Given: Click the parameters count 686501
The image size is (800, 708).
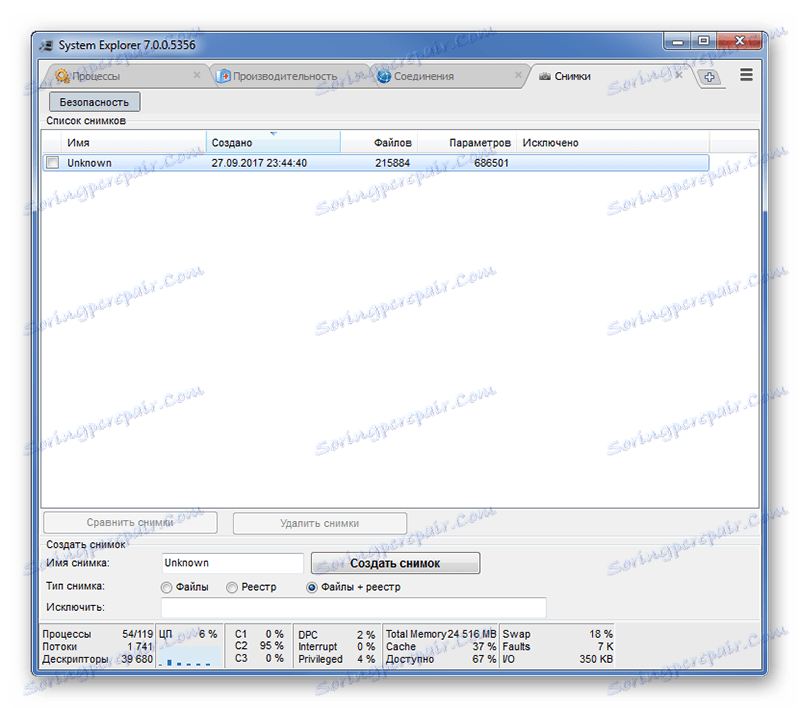Looking at the screenshot, I should coord(491,163).
